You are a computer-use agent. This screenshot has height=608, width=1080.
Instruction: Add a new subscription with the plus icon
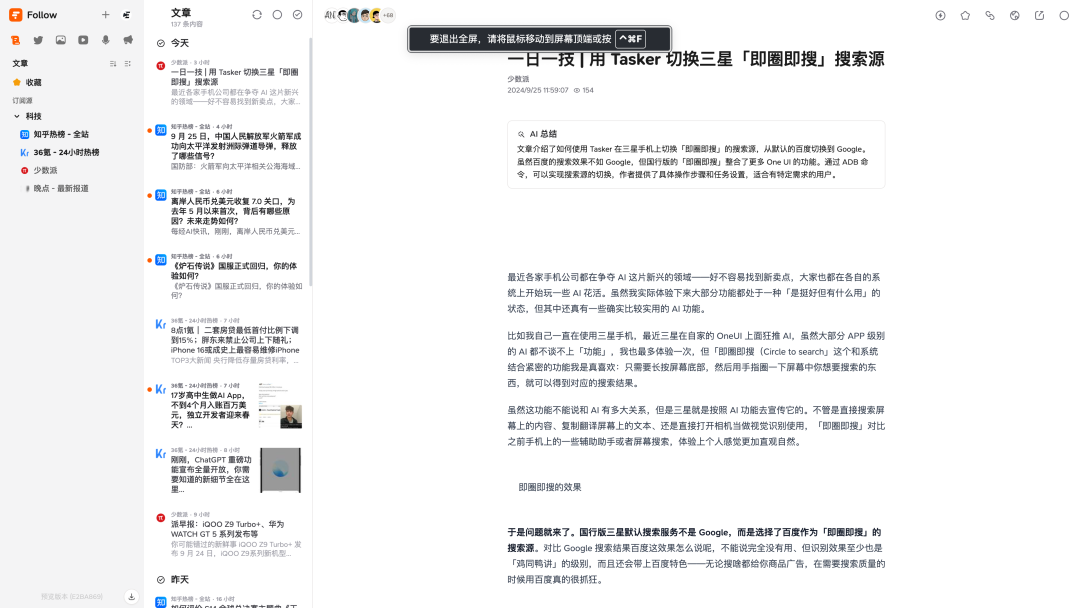[105, 14]
